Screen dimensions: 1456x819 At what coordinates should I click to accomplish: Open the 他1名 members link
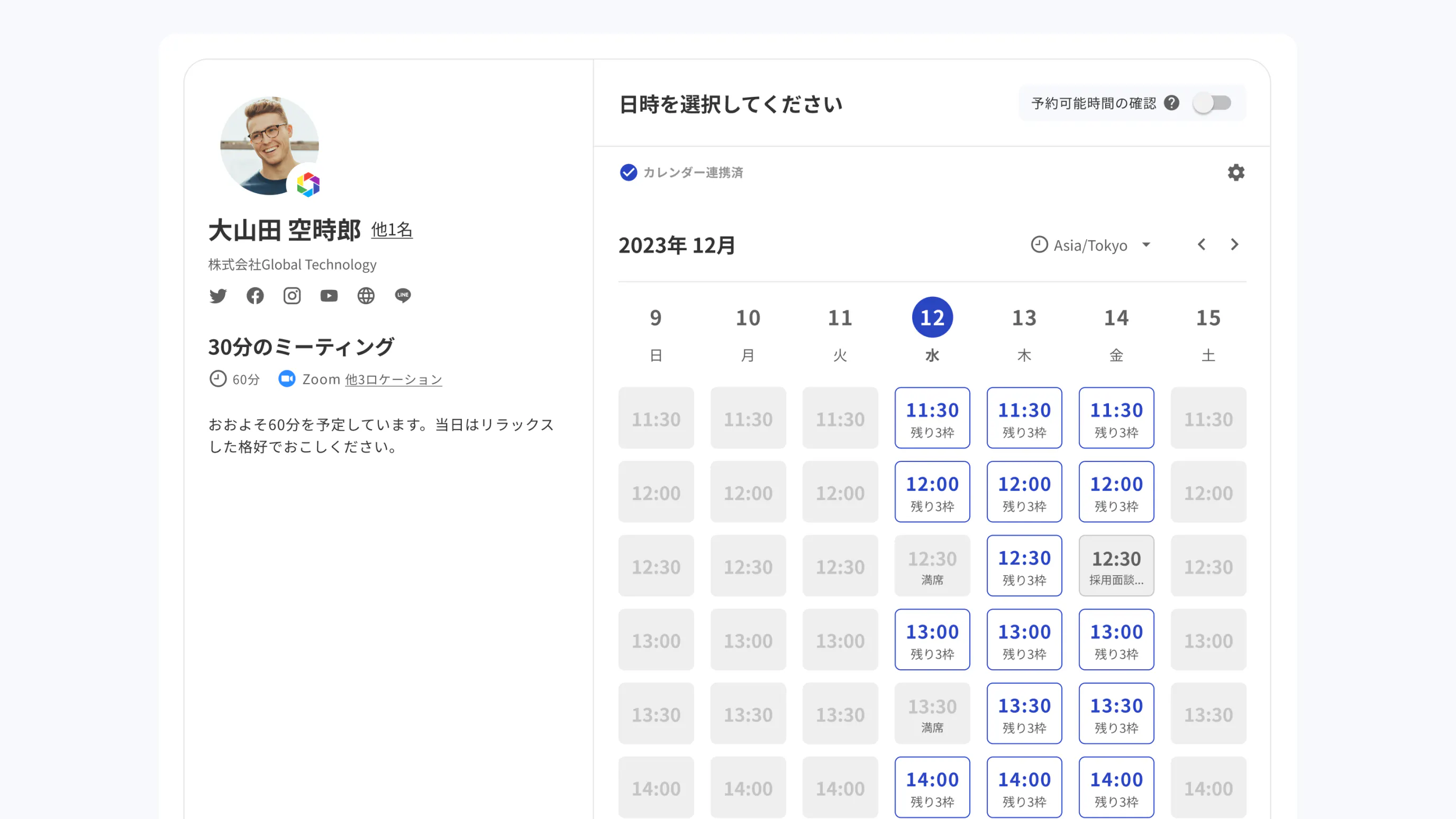(x=391, y=230)
